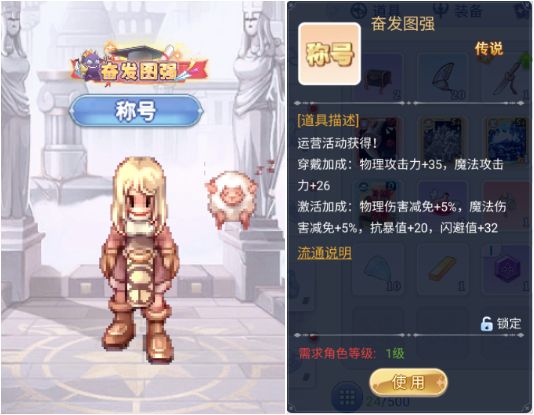This screenshot has width=534, height=415.
Task: Select the wing feather inventory item
Action: [443, 75]
